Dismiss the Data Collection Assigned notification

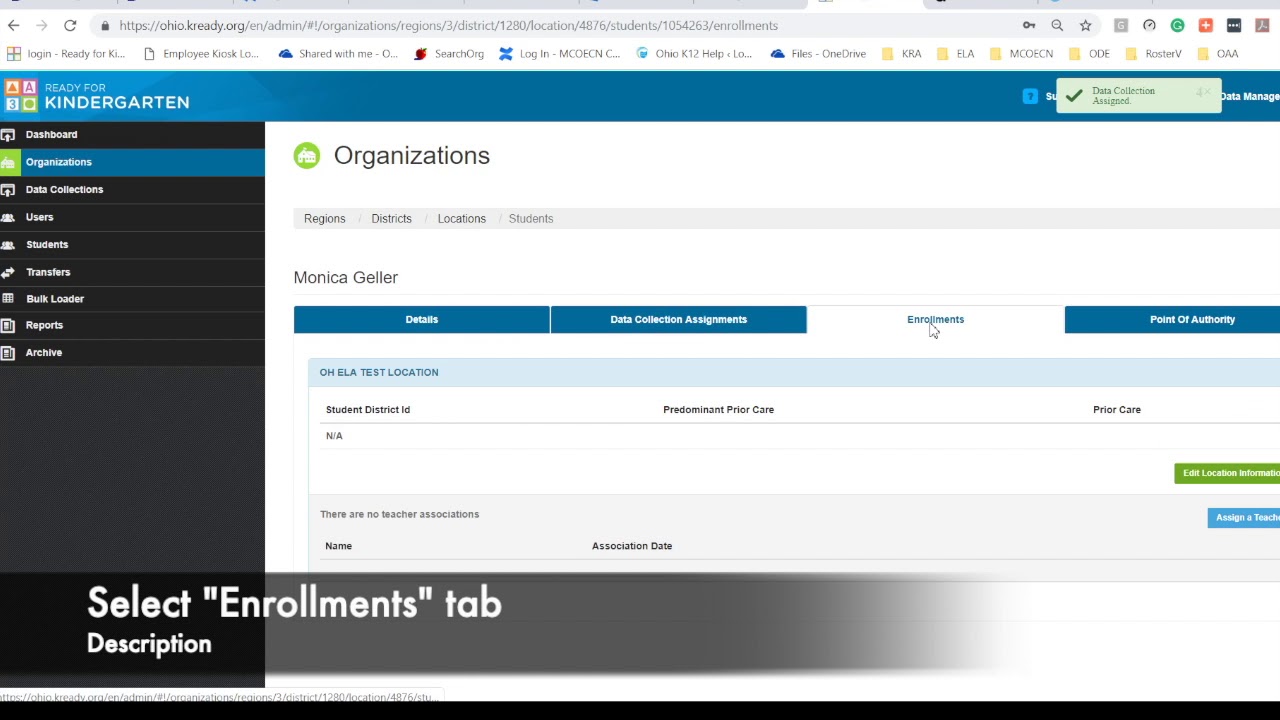(1206, 93)
